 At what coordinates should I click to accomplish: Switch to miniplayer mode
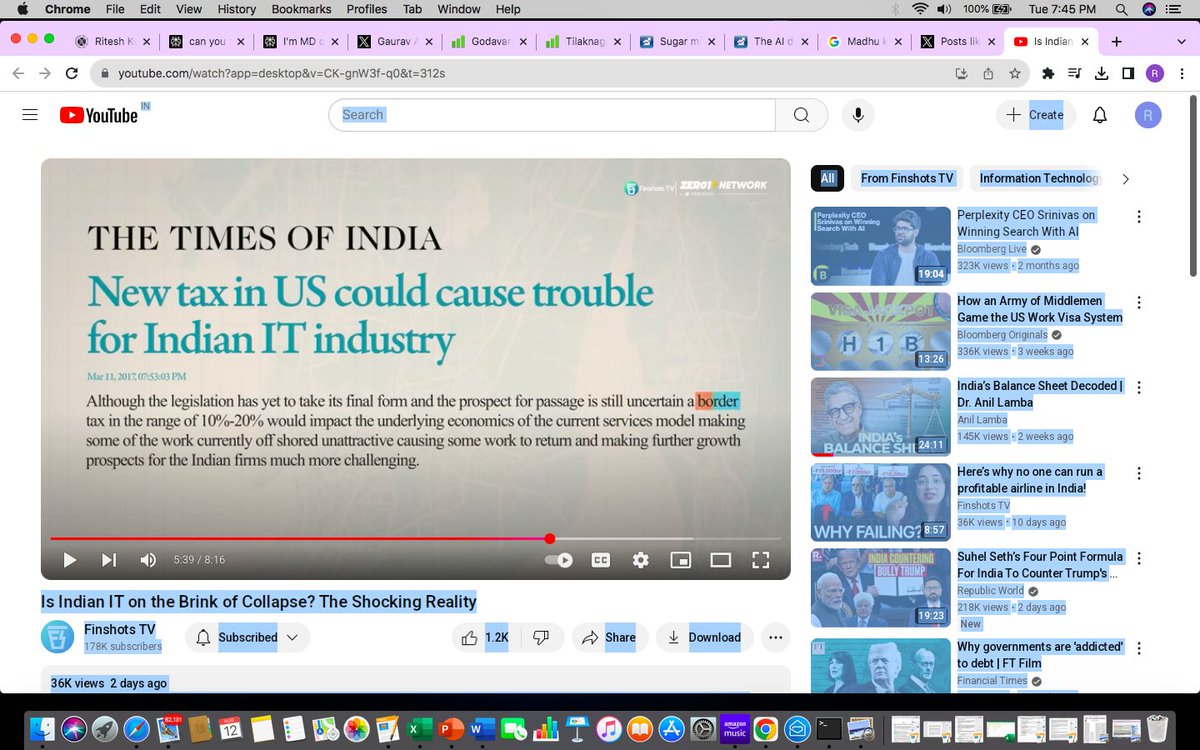point(680,560)
